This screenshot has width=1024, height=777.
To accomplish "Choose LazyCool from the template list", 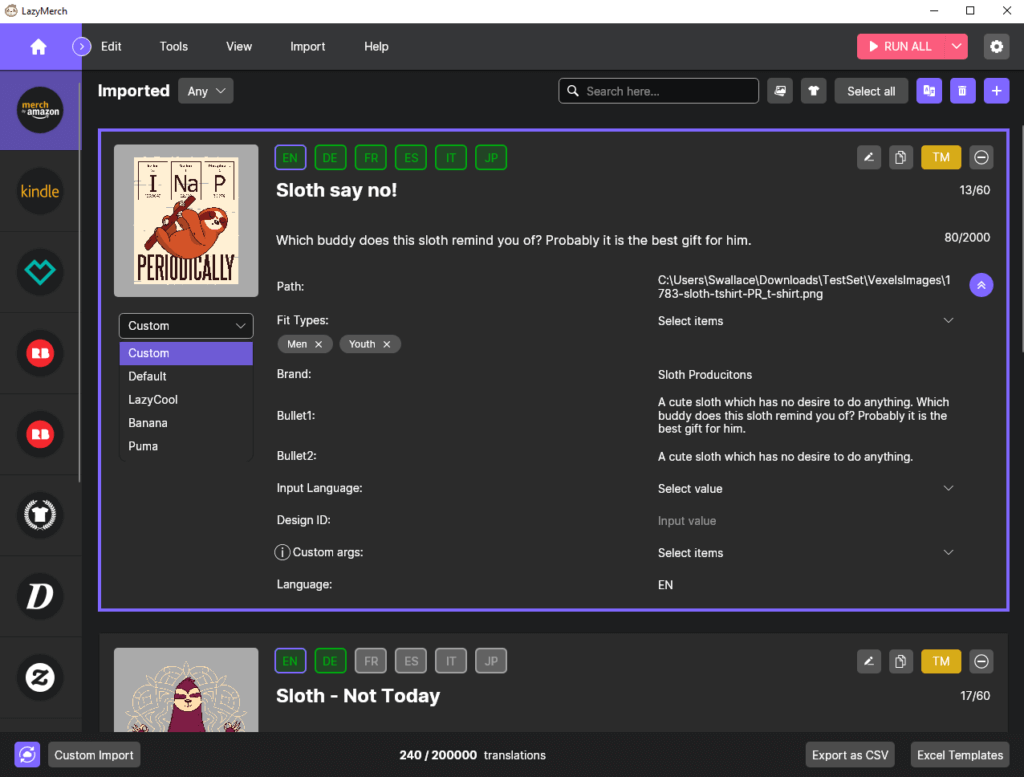I will coord(153,400).
